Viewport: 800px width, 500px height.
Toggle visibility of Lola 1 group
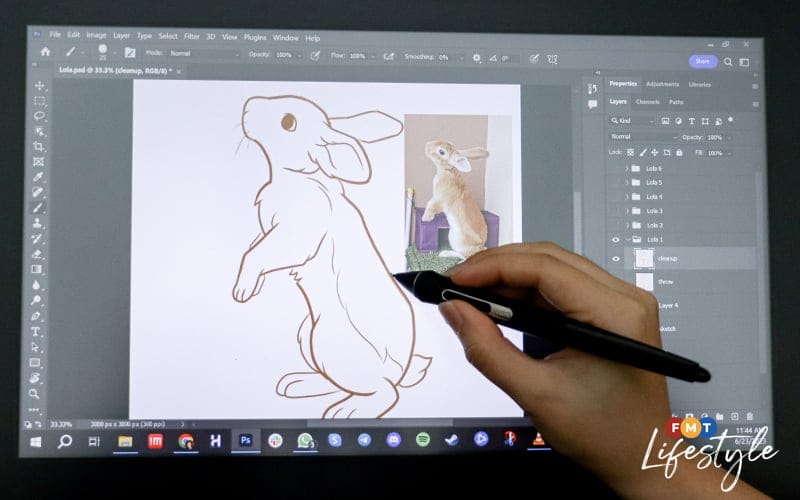pos(615,240)
